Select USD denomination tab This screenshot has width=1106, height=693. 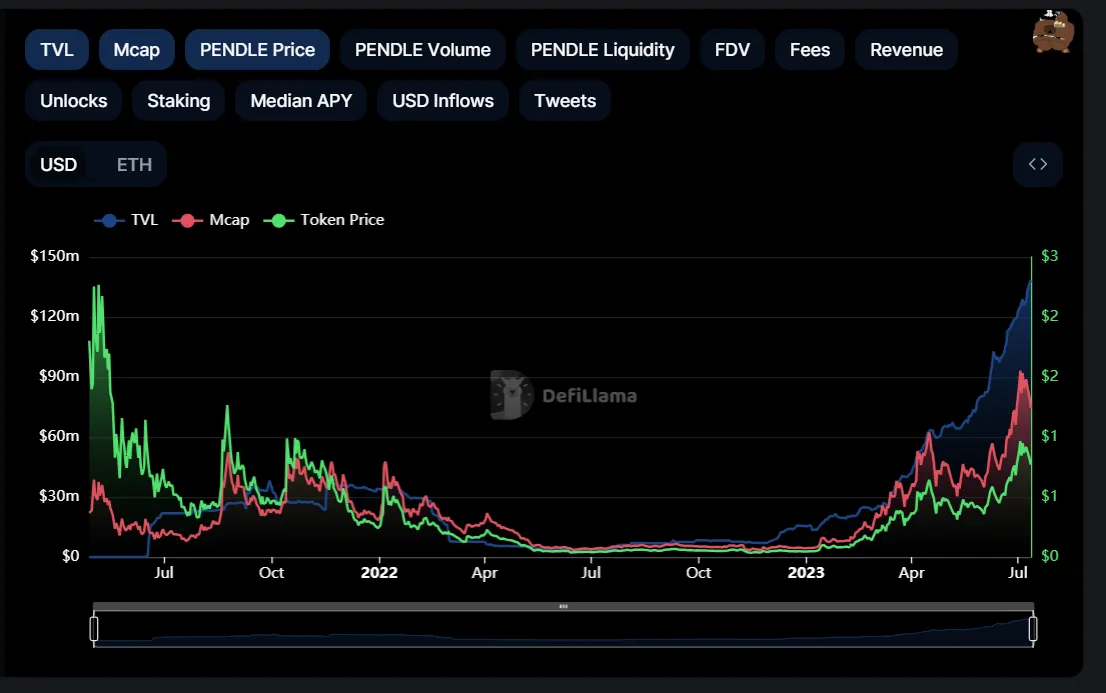(59, 164)
